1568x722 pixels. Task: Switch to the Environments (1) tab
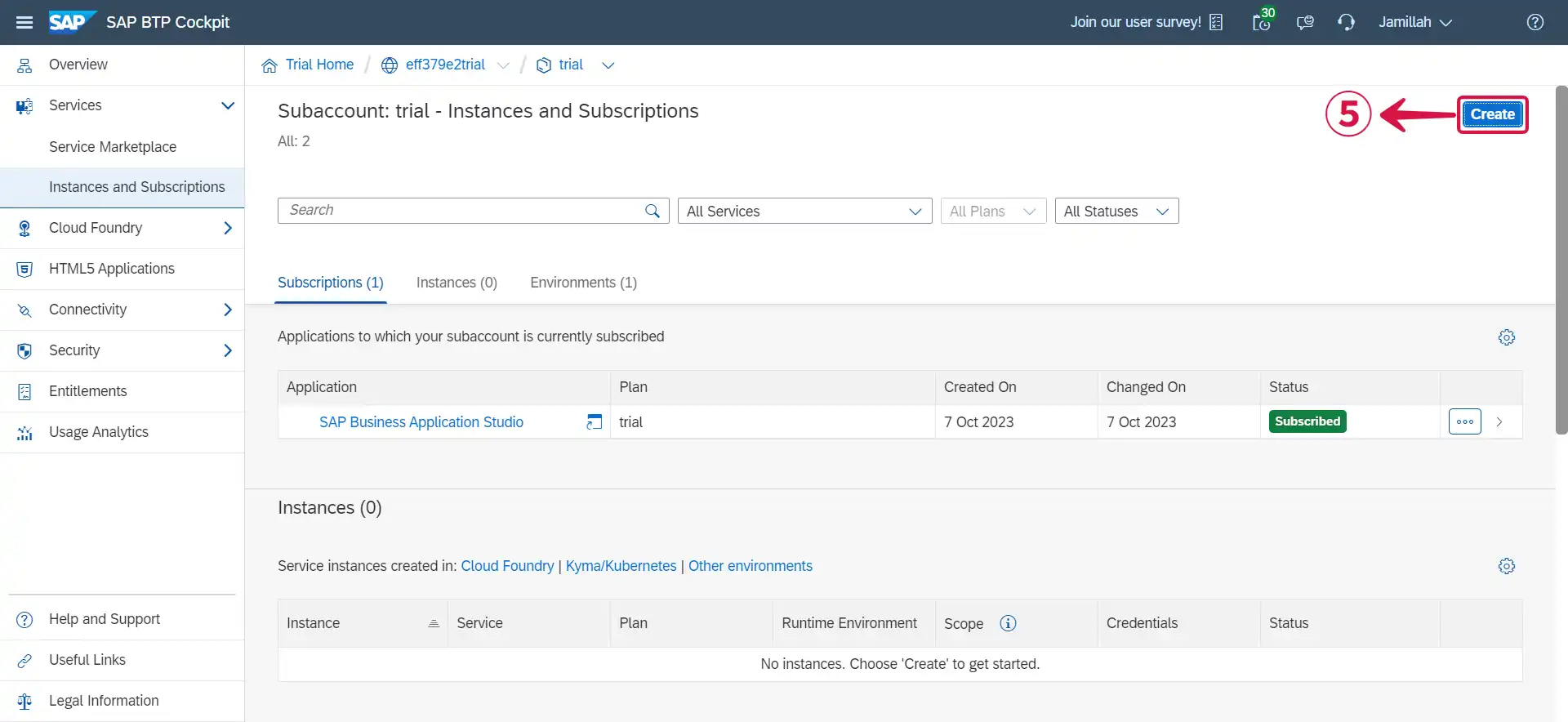pyautogui.click(x=583, y=283)
